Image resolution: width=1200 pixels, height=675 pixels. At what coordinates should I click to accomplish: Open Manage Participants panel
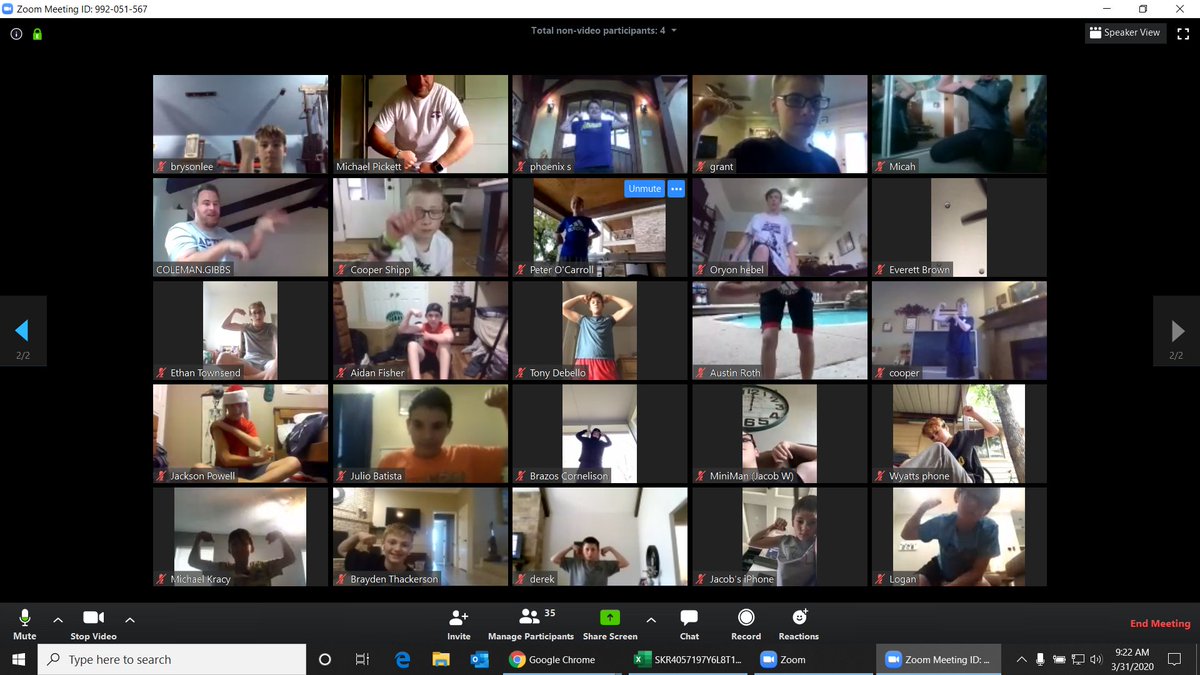[531, 624]
